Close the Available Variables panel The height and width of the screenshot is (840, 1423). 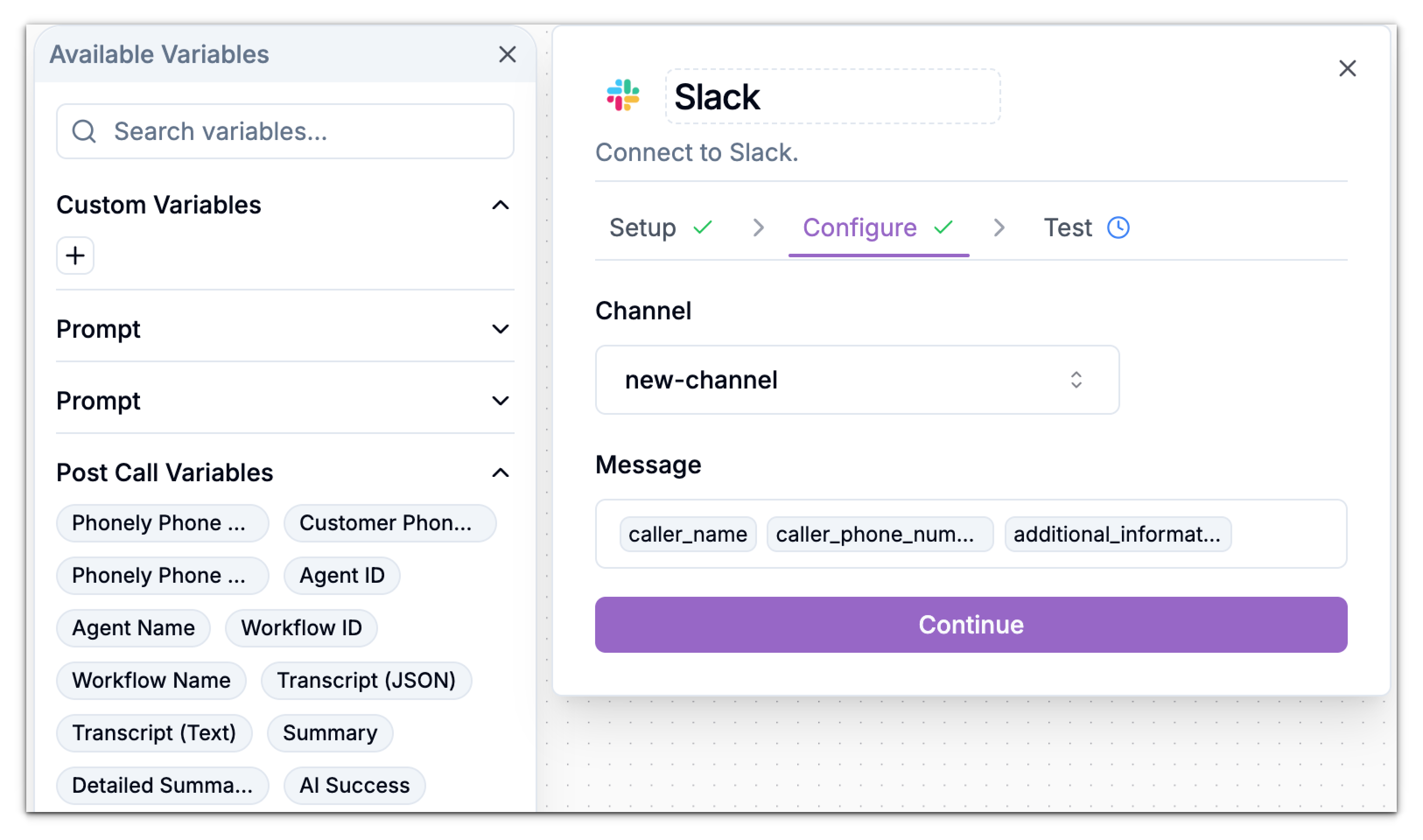pos(507,54)
